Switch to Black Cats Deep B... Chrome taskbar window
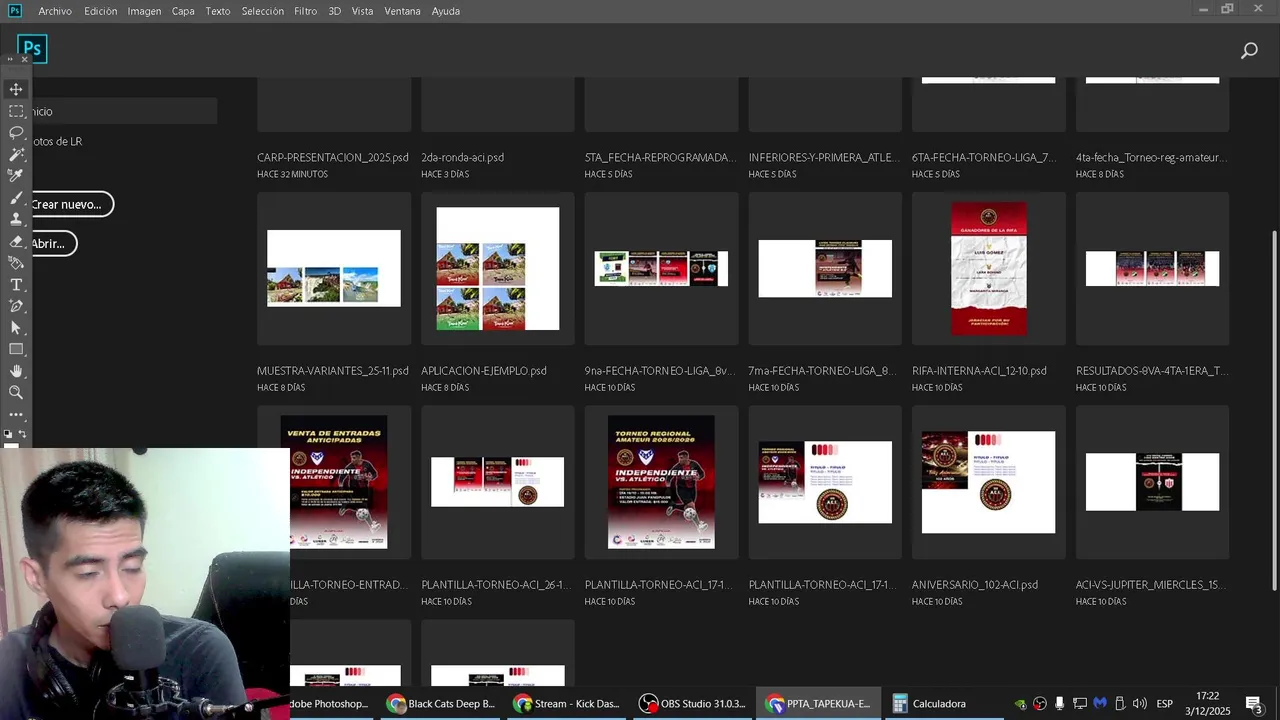Screen dimensions: 1280x720 pyautogui.click(x=442, y=704)
